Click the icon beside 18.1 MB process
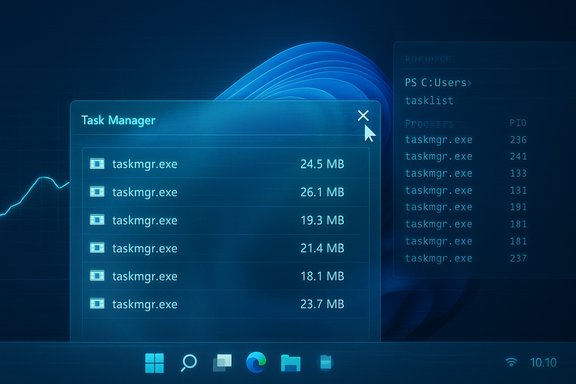This screenshot has width=576, height=384. tap(97, 276)
